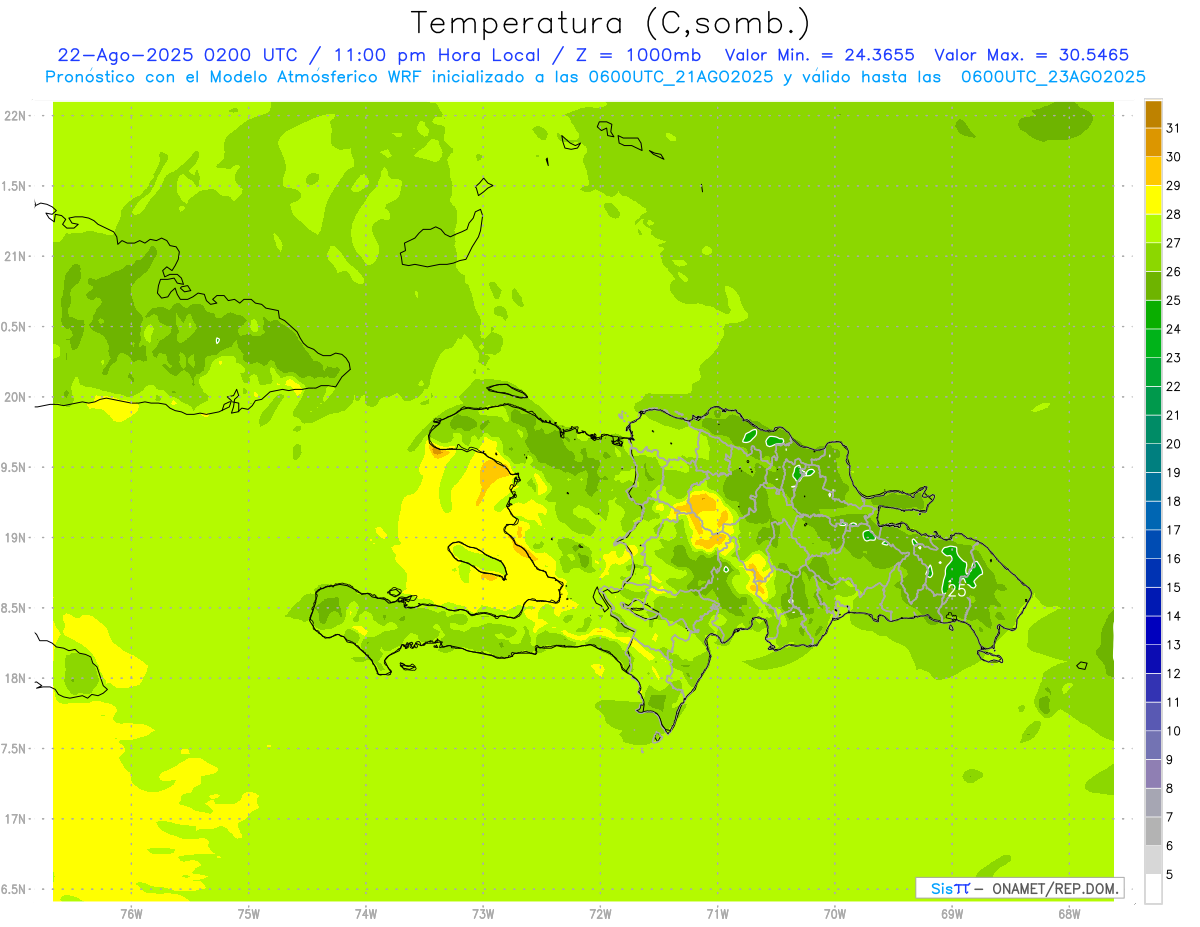Click the "75W" longitude label

click(249, 913)
